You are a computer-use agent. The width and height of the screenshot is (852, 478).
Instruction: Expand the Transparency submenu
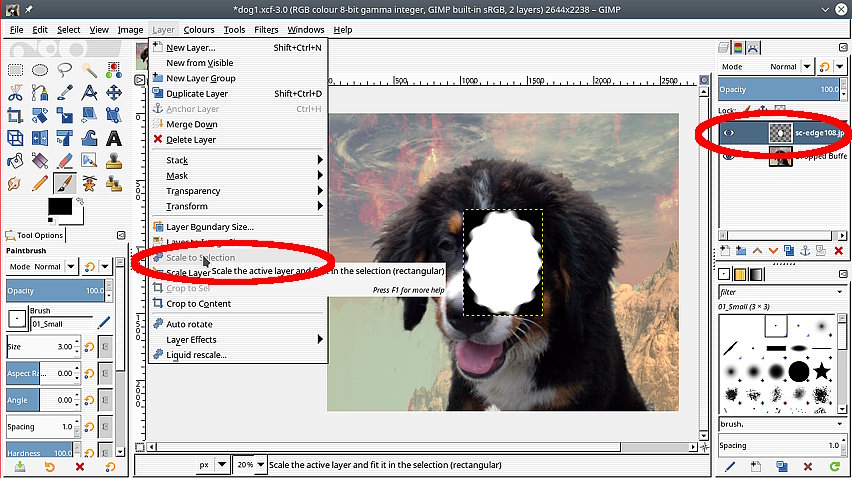238,191
